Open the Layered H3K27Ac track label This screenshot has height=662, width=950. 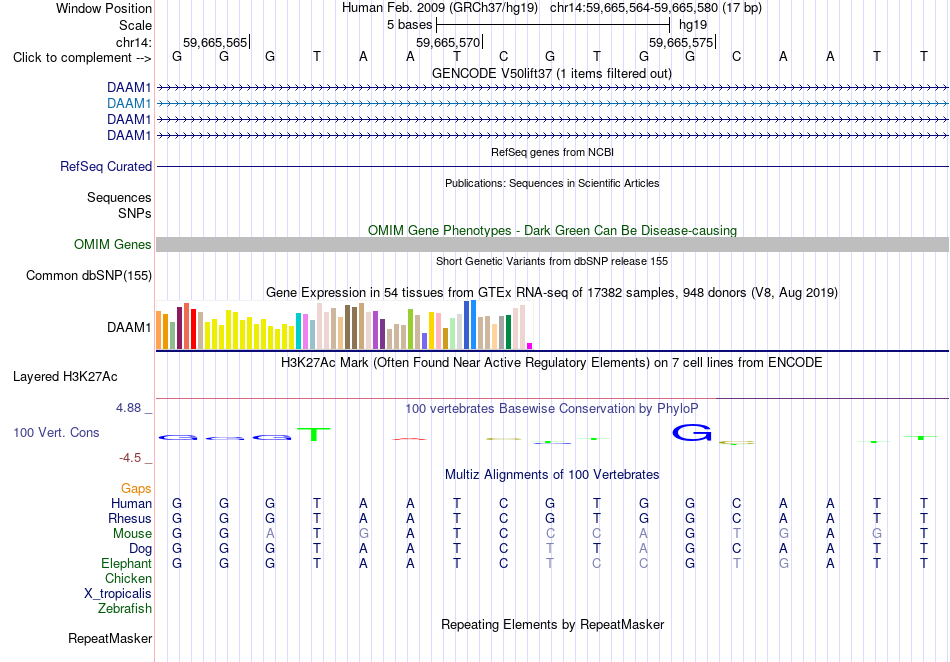point(65,377)
